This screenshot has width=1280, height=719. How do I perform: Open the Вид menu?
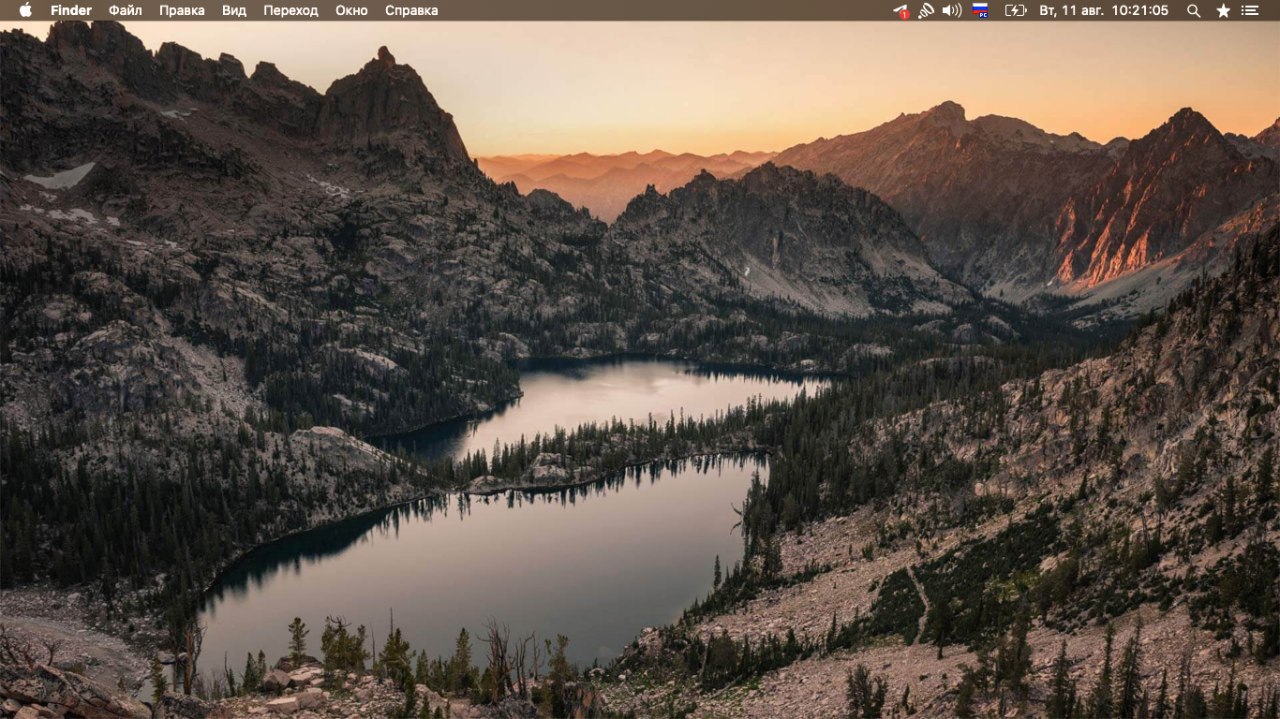pyautogui.click(x=234, y=10)
